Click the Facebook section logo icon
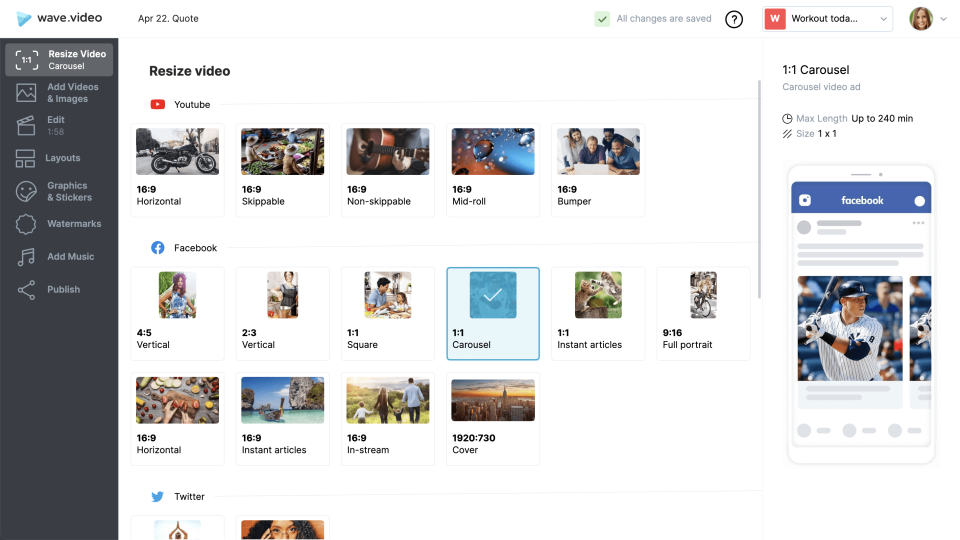Viewport: 960px width, 540px height. (x=158, y=248)
